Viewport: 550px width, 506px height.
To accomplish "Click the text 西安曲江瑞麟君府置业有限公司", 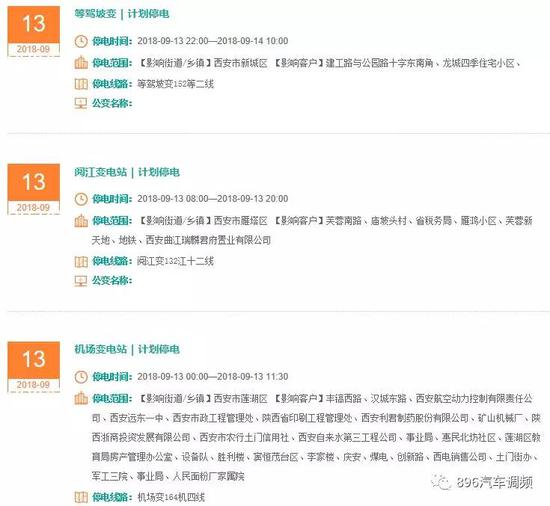I will (208, 240).
